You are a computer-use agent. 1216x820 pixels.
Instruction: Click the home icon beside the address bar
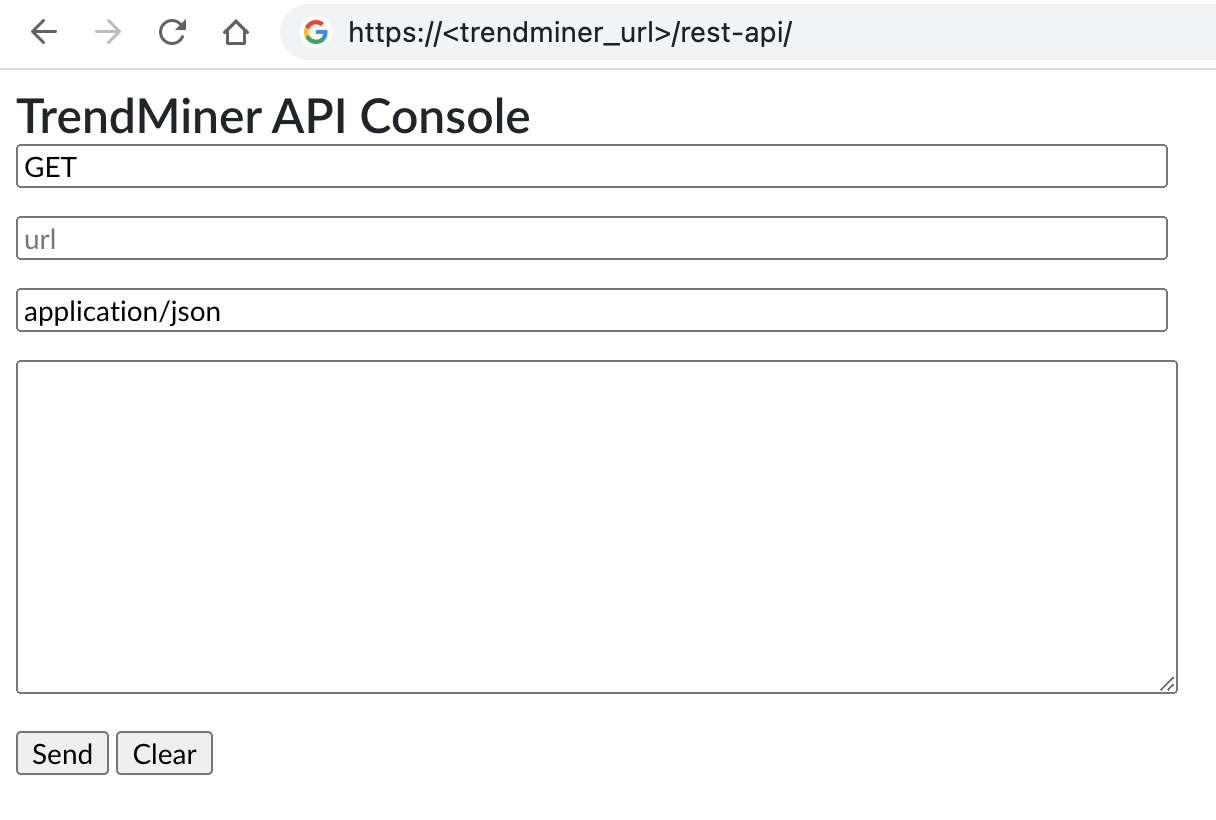click(235, 32)
